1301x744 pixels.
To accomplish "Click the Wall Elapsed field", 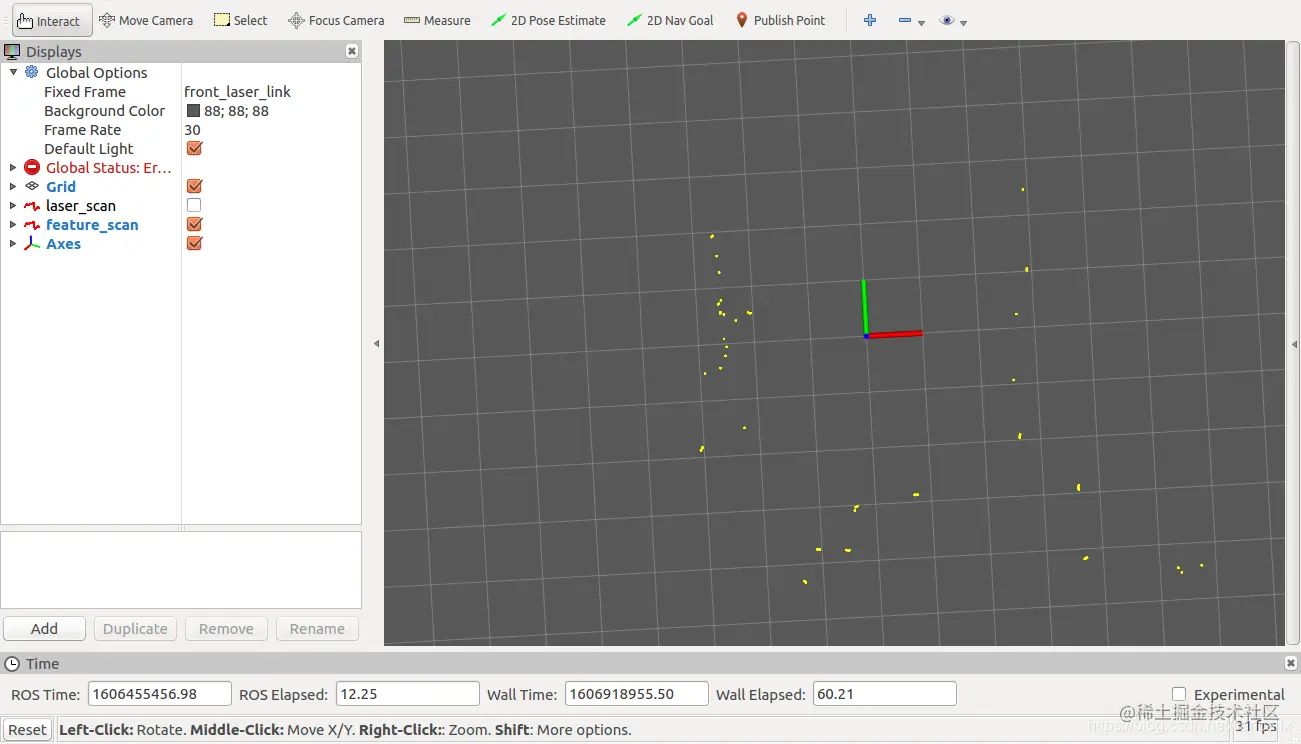I will coord(885,694).
